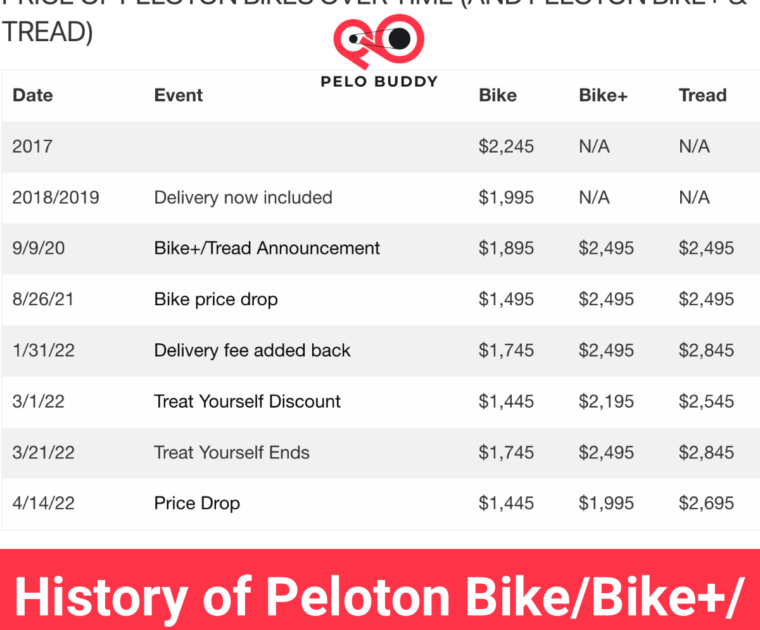
Task: Click the Bike price drop event text
Action: [x=216, y=300]
